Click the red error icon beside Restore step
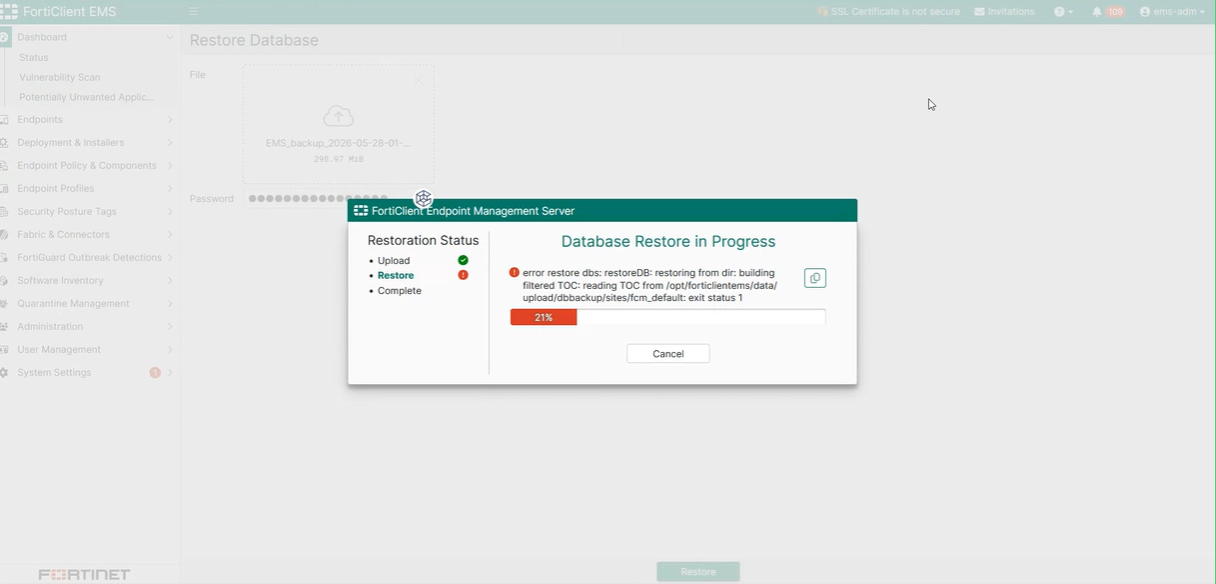 pyautogui.click(x=463, y=275)
